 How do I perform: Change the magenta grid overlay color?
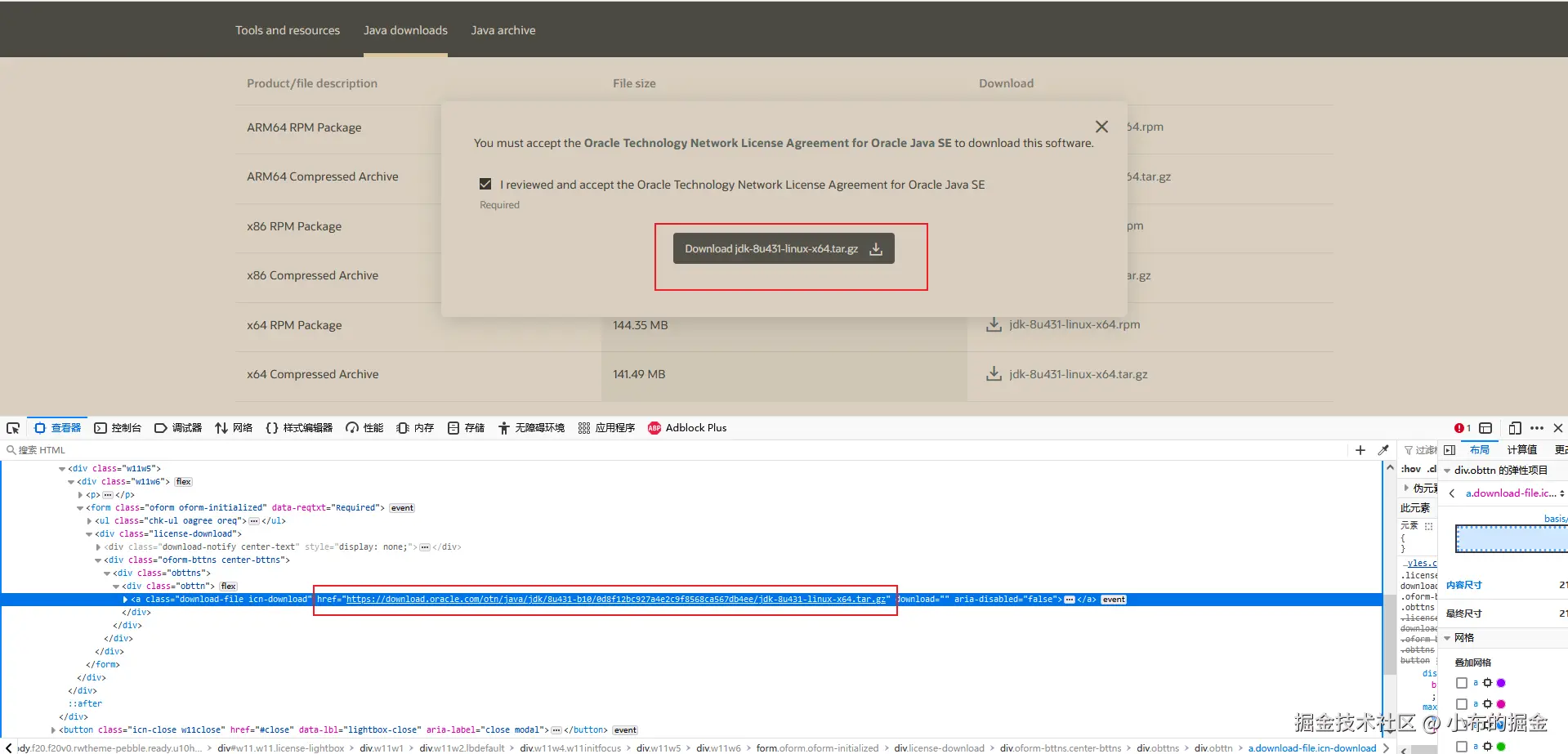[x=1501, y=703]
